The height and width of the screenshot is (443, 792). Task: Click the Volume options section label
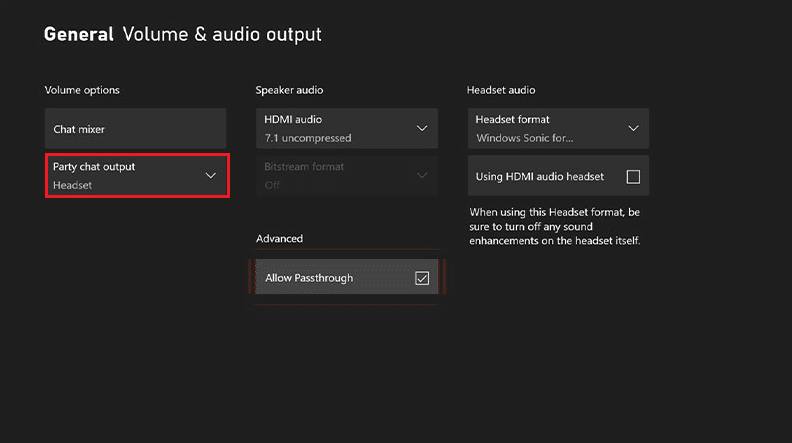82,90
